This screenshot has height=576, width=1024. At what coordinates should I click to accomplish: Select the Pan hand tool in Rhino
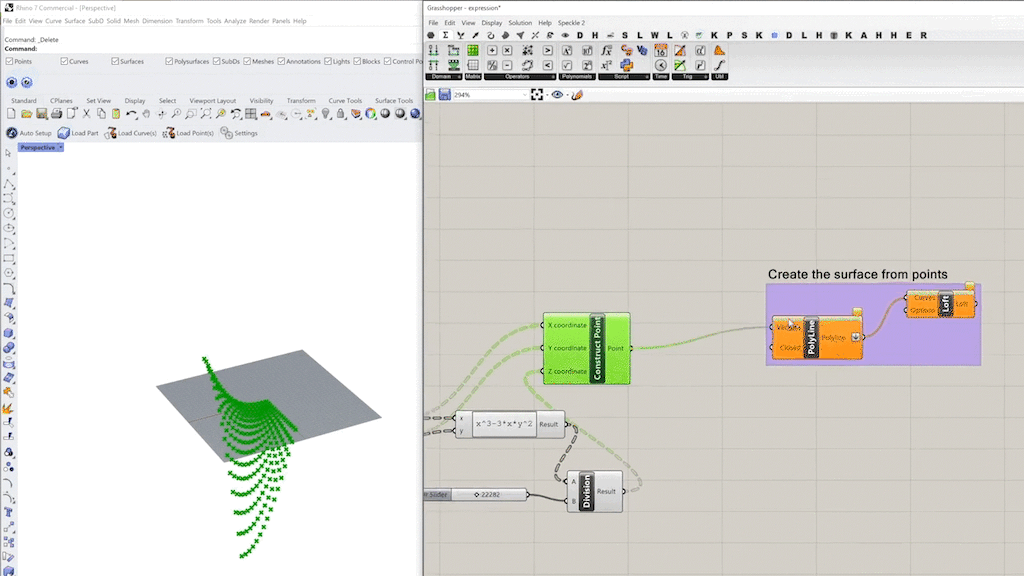(x=146, y=114)
